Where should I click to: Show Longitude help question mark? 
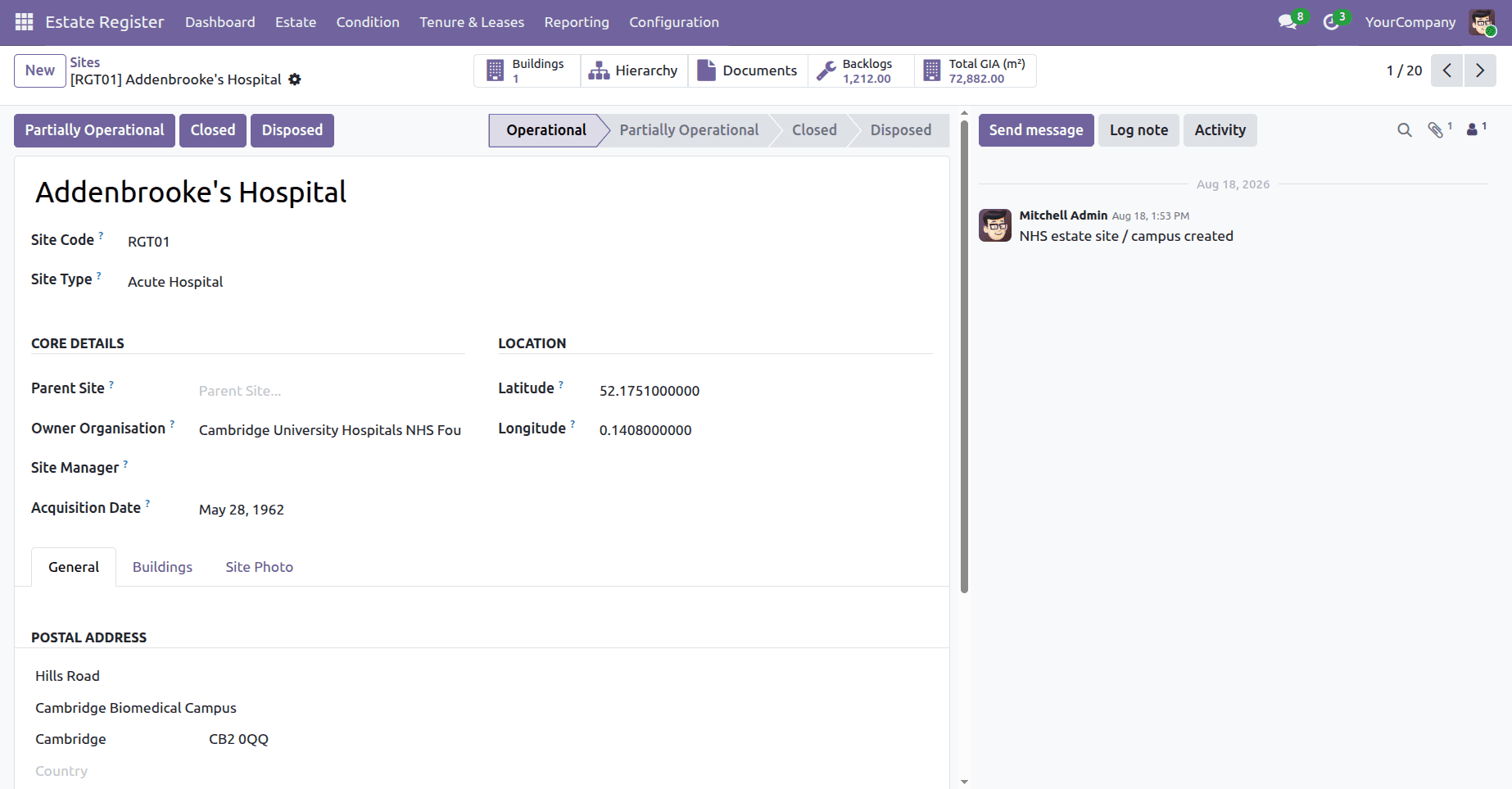[x=573, y=424]
